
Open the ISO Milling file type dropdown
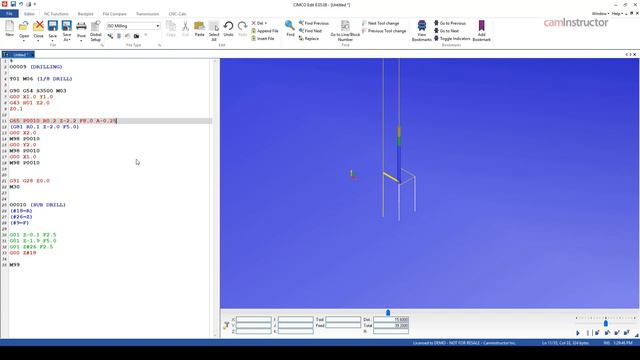(158, 26)
